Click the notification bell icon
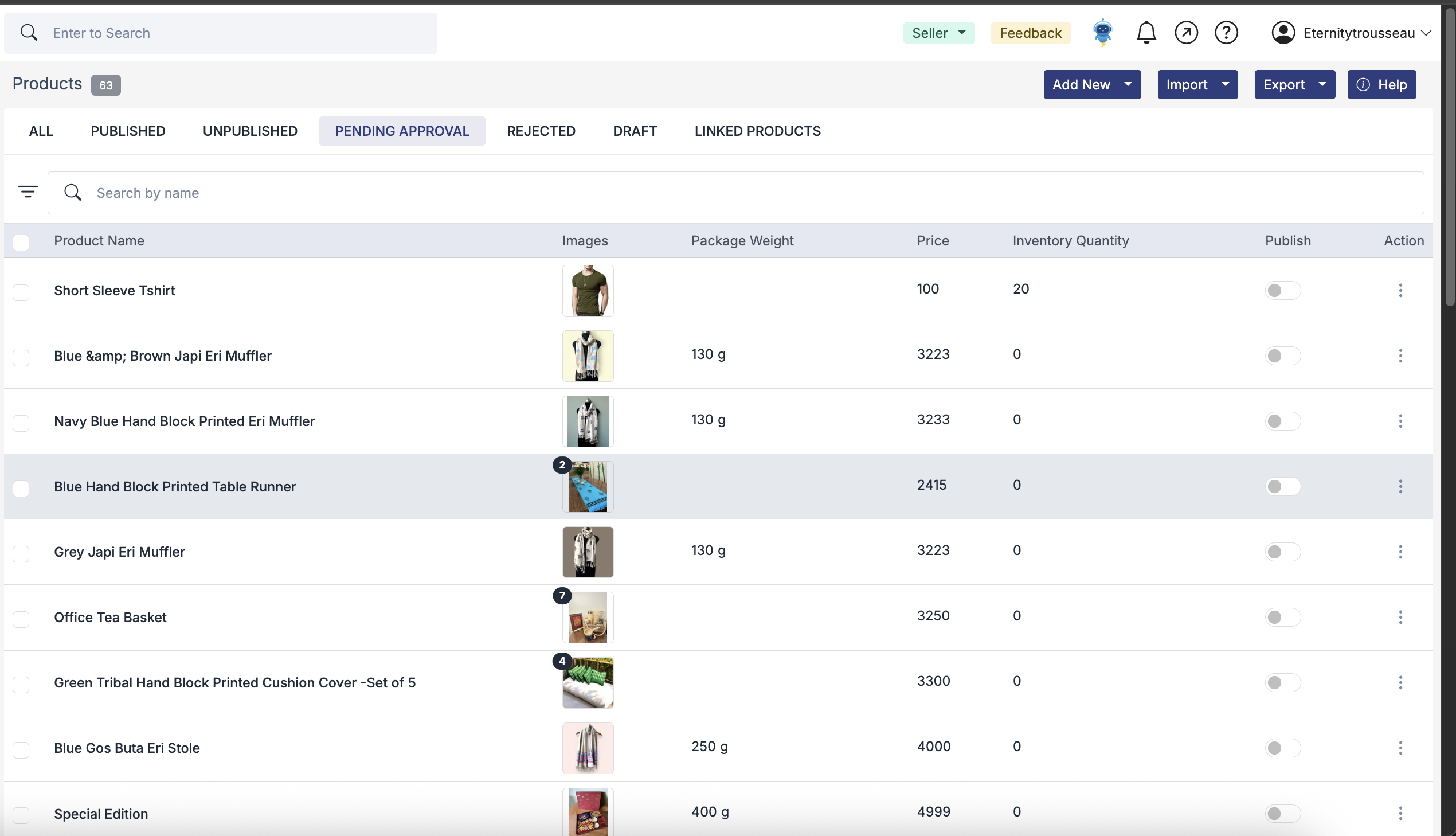The width and height of the screenshot is (1456, 836). coord(1145,33)
